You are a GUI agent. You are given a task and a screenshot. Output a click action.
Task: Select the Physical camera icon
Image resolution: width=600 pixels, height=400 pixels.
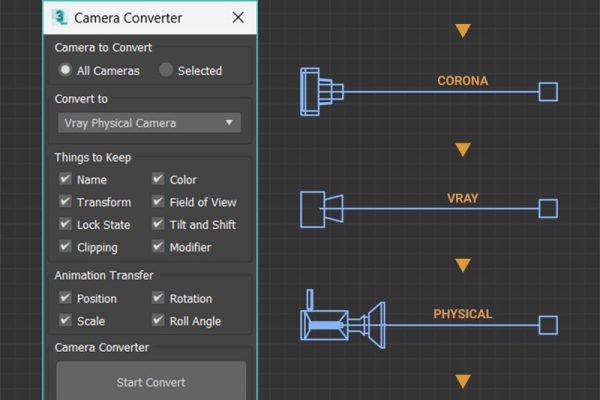[x=342, y=320]
